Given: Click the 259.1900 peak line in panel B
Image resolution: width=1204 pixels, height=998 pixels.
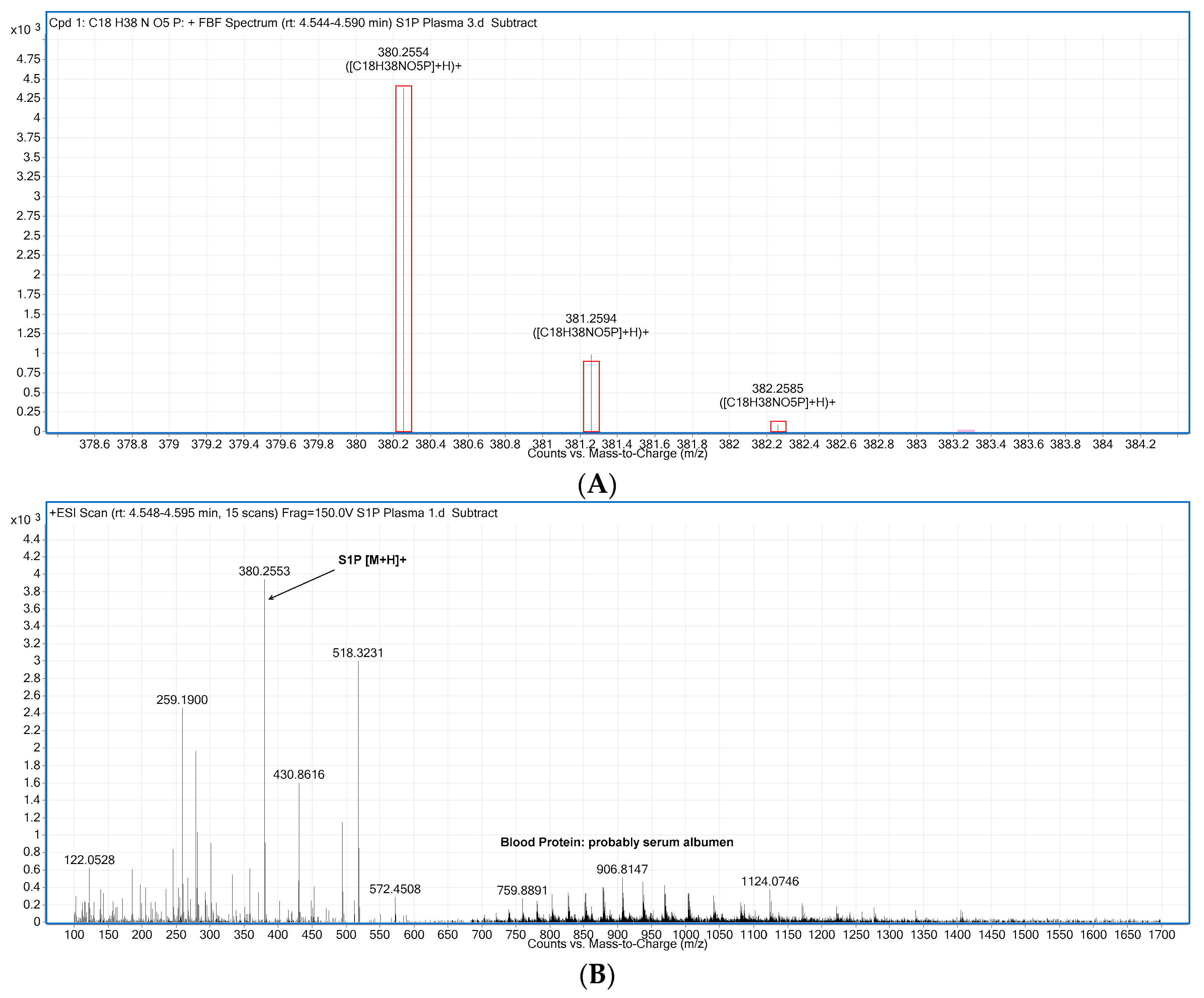Looking at the screenshot, I should [x=182, y=815].
